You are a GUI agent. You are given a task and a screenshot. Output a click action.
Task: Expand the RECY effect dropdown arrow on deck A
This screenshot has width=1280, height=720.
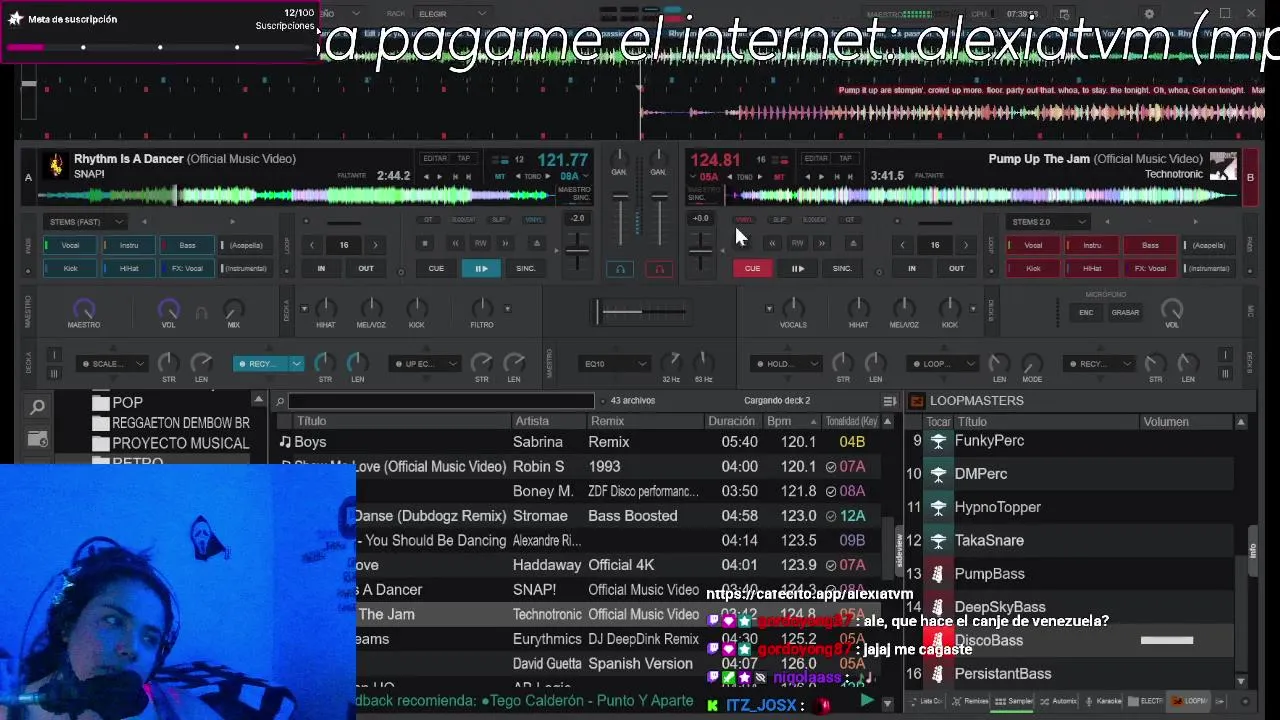[x=296, y=364]
